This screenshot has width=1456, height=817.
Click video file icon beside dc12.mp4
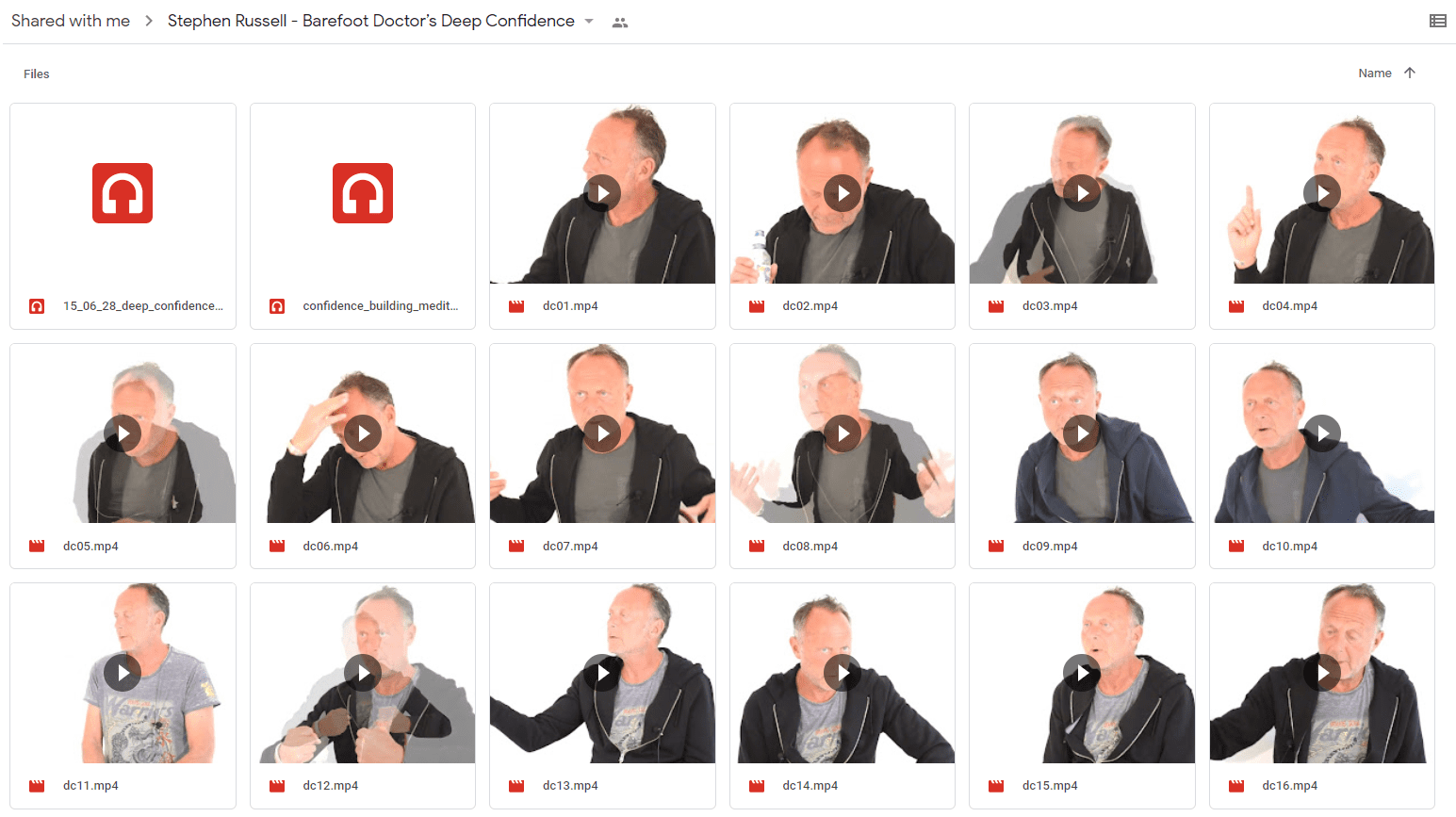277,786
